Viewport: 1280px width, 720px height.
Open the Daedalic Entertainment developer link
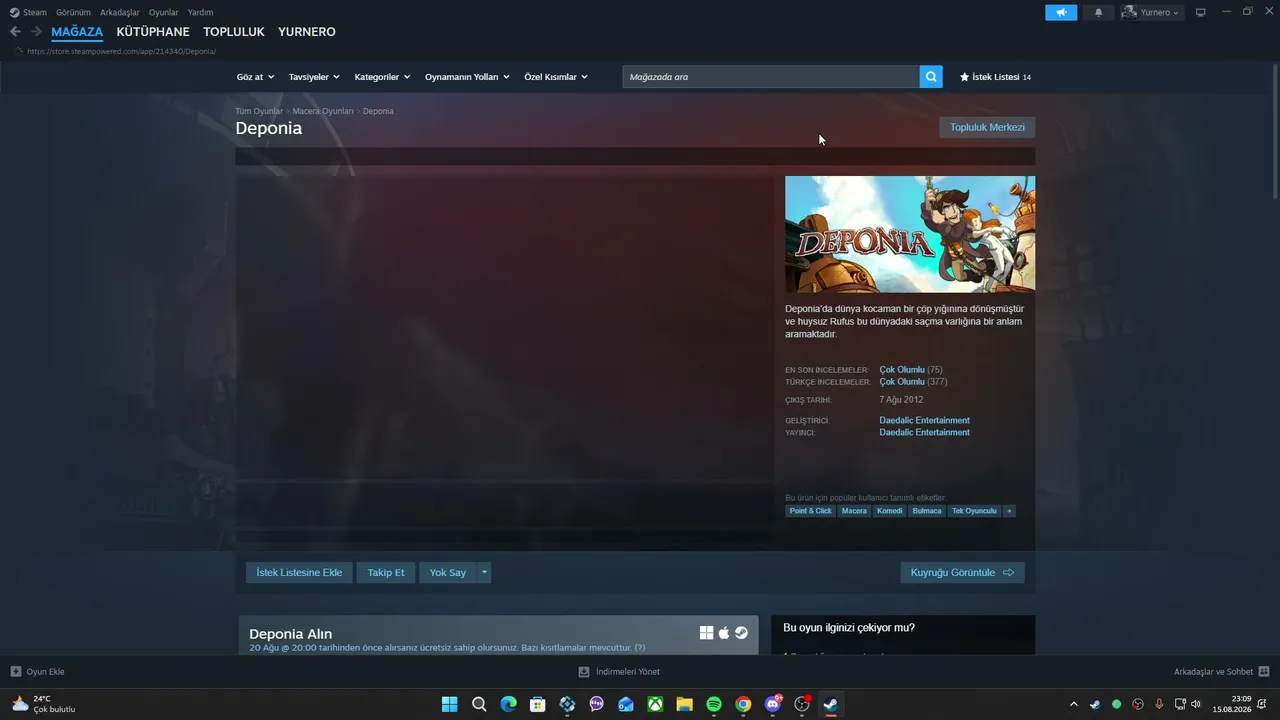tap(925, 420)
